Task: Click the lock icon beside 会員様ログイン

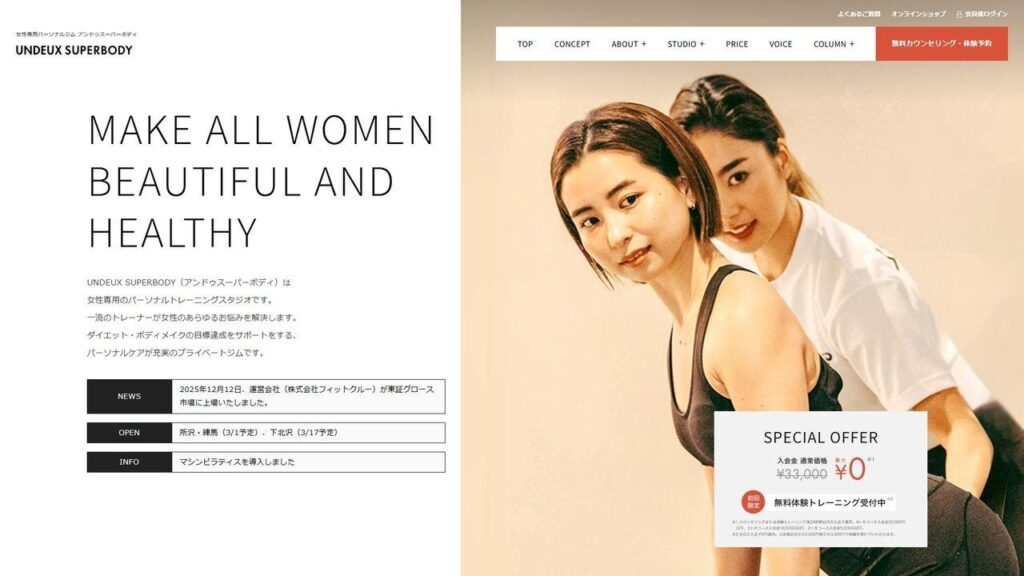Action: 959,14
